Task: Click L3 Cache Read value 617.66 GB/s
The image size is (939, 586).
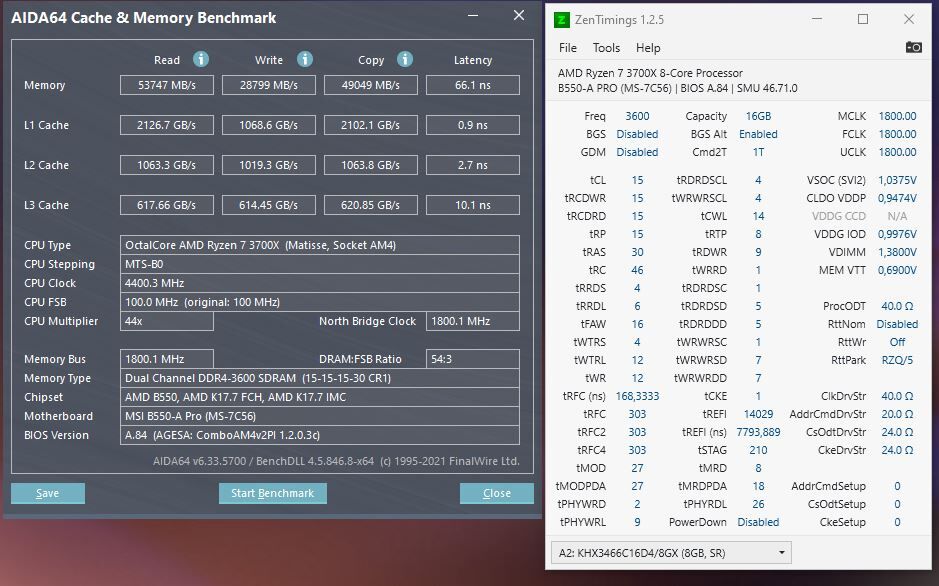Action: click(x=167, y=205)
